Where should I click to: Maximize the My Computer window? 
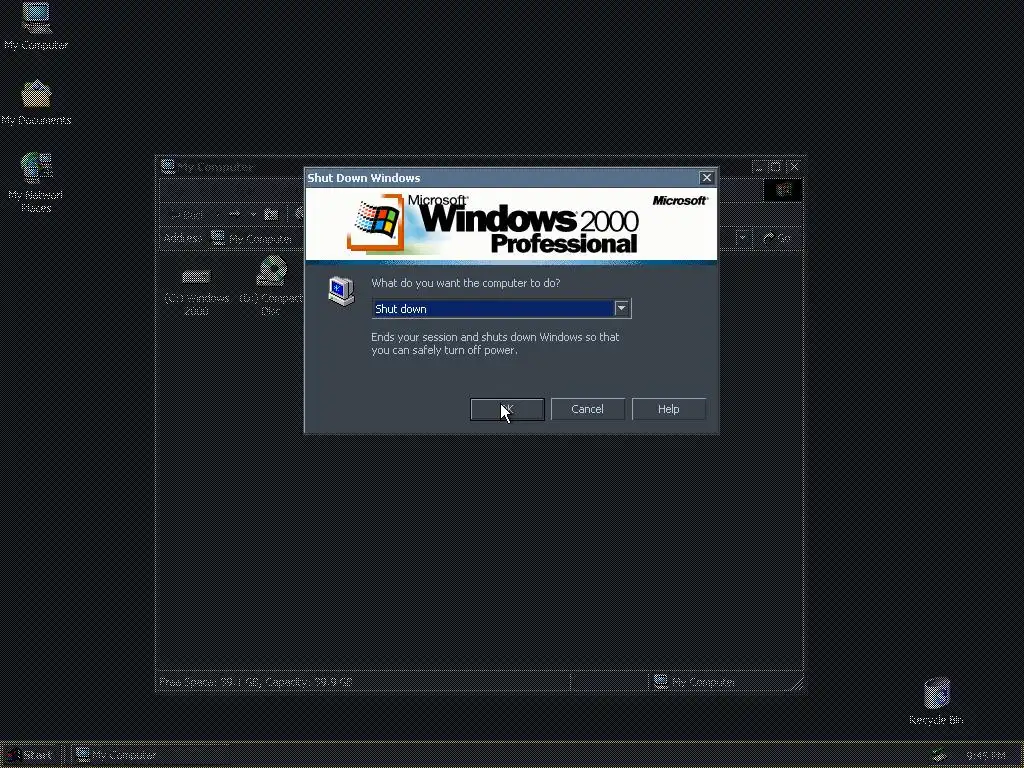point(775,167)
